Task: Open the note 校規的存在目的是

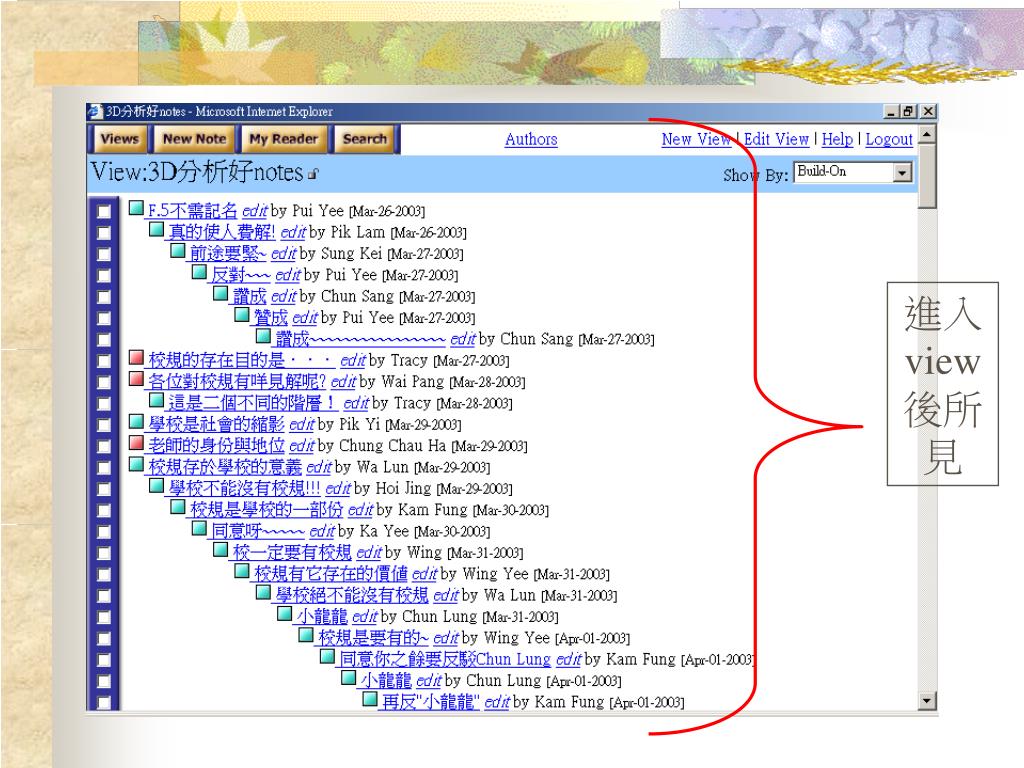Action: [x=242, y=360]
